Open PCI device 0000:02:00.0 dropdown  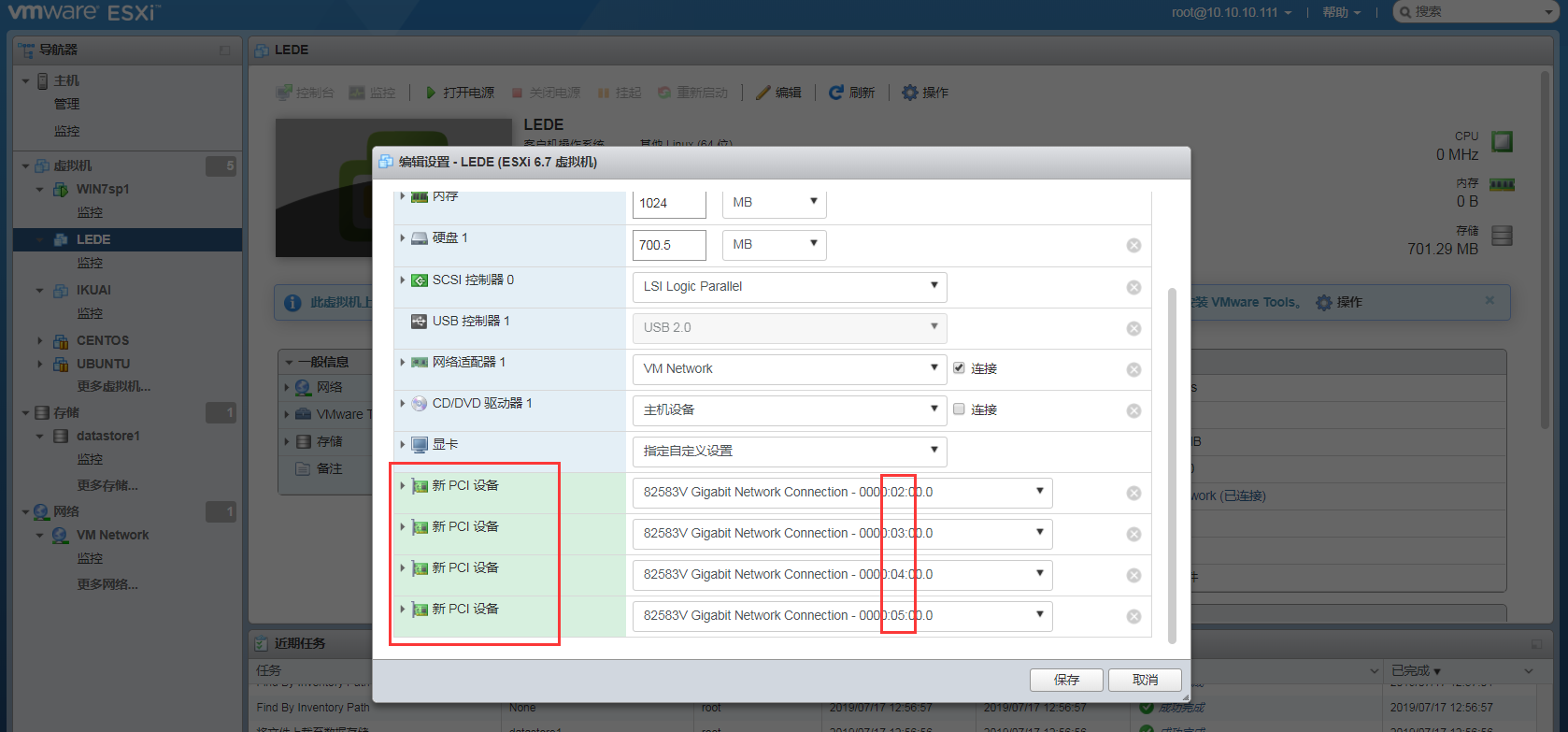[x=842, y=493]
